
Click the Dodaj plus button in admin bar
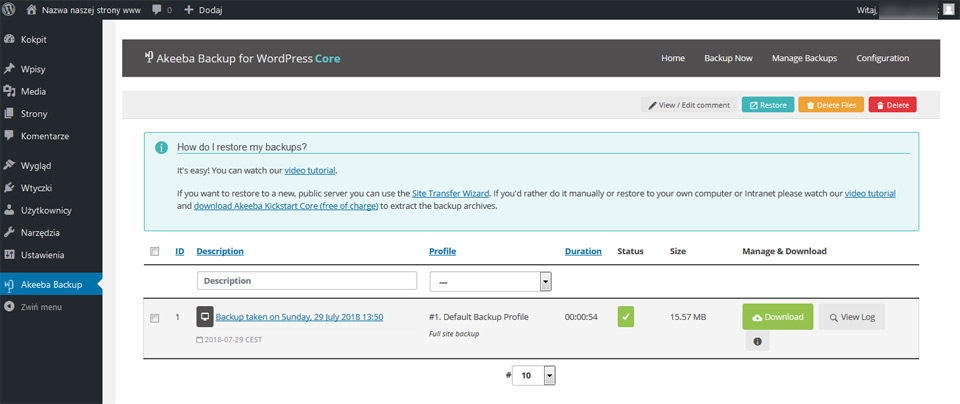click(203, 10)
